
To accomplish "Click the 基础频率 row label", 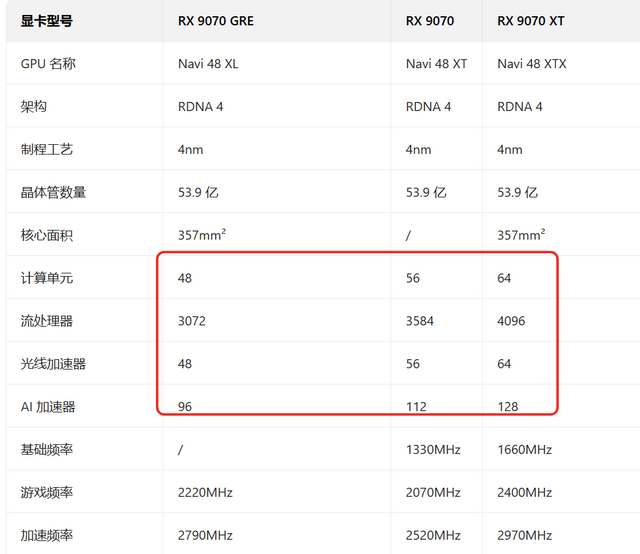I will [47, 449].
